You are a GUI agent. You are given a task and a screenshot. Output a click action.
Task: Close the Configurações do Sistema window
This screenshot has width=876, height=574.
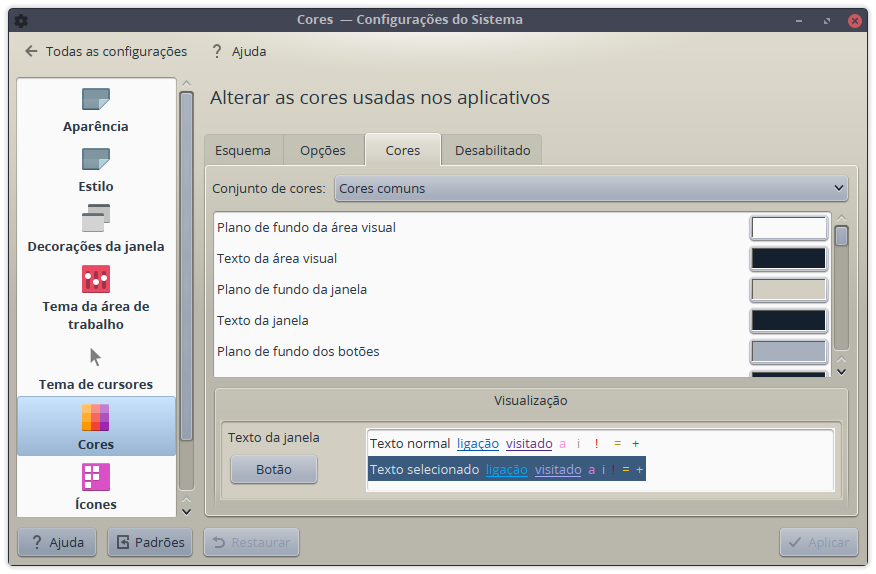pos(855,21)
